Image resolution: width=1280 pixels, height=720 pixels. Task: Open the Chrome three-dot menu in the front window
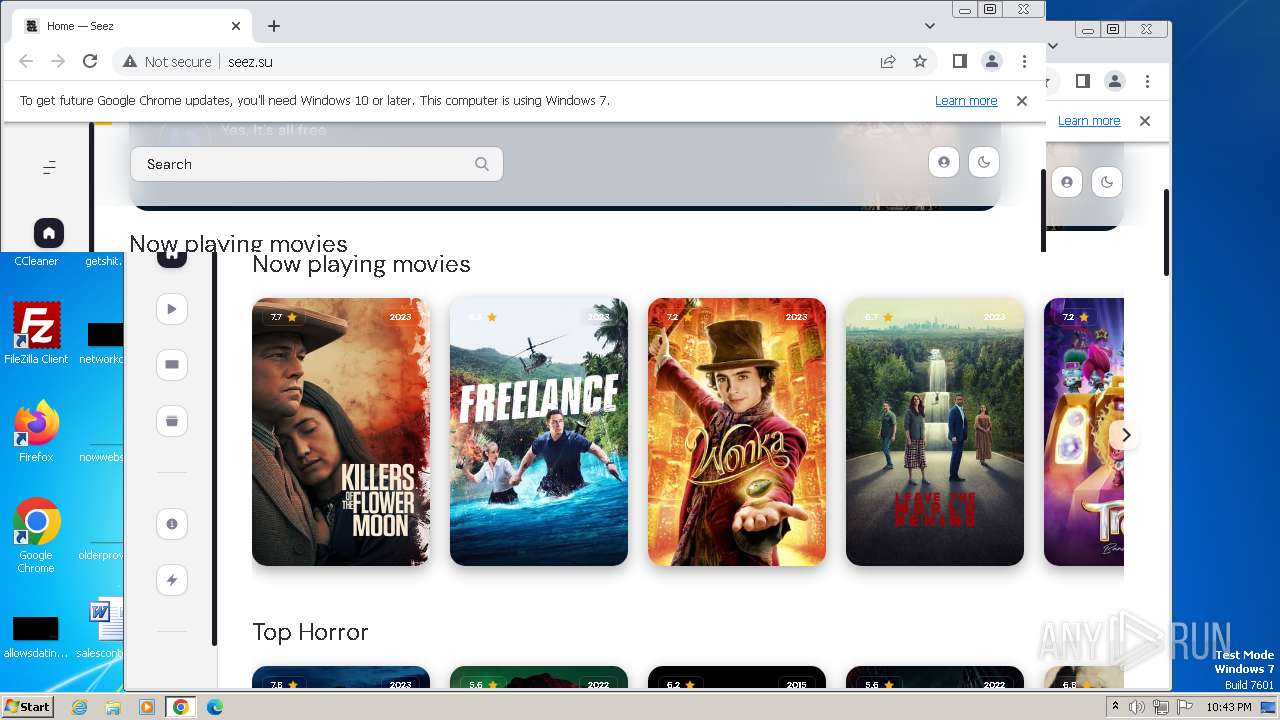[1024, 61]
